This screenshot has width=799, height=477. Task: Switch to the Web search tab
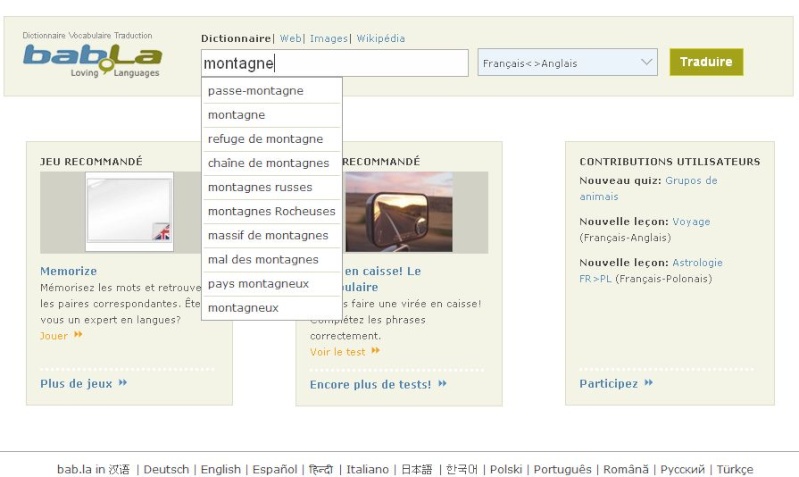[x=290, y=38]
